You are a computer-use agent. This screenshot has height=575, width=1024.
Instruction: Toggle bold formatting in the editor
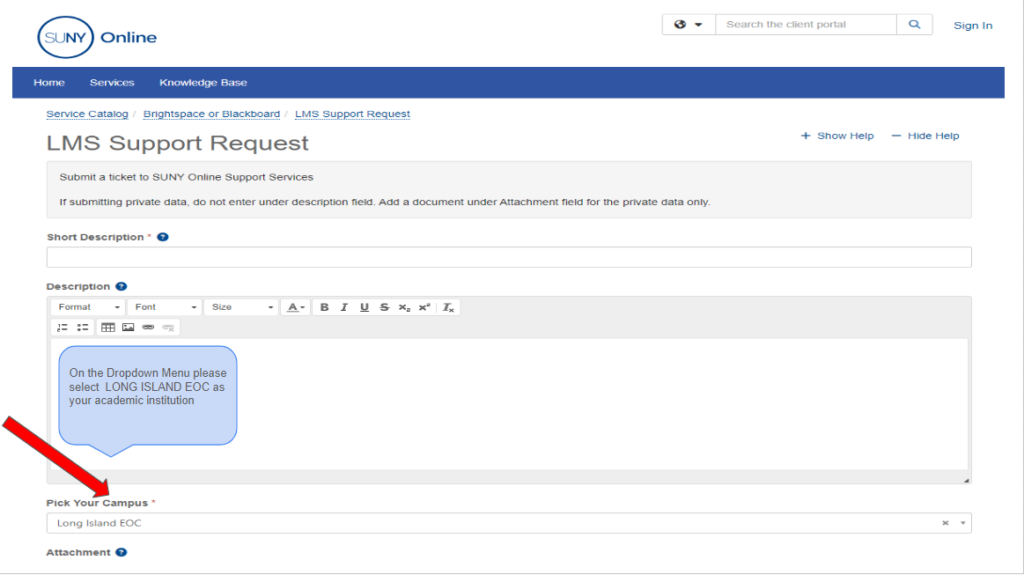(x=324, y=307)
